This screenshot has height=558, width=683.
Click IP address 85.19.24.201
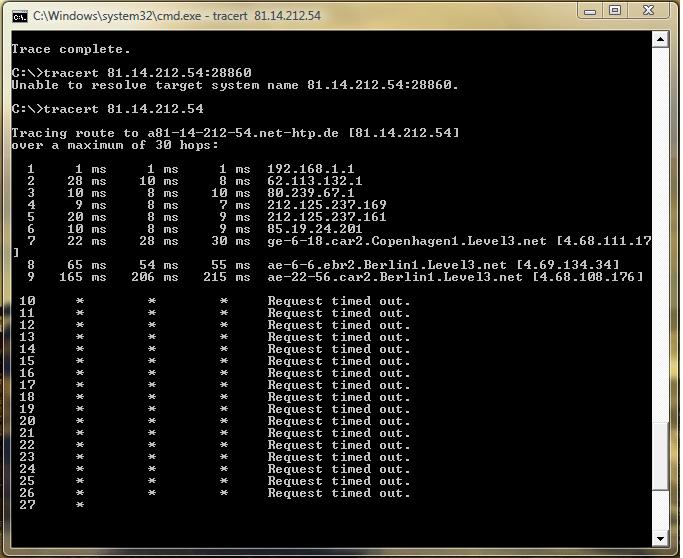[314, 229]
